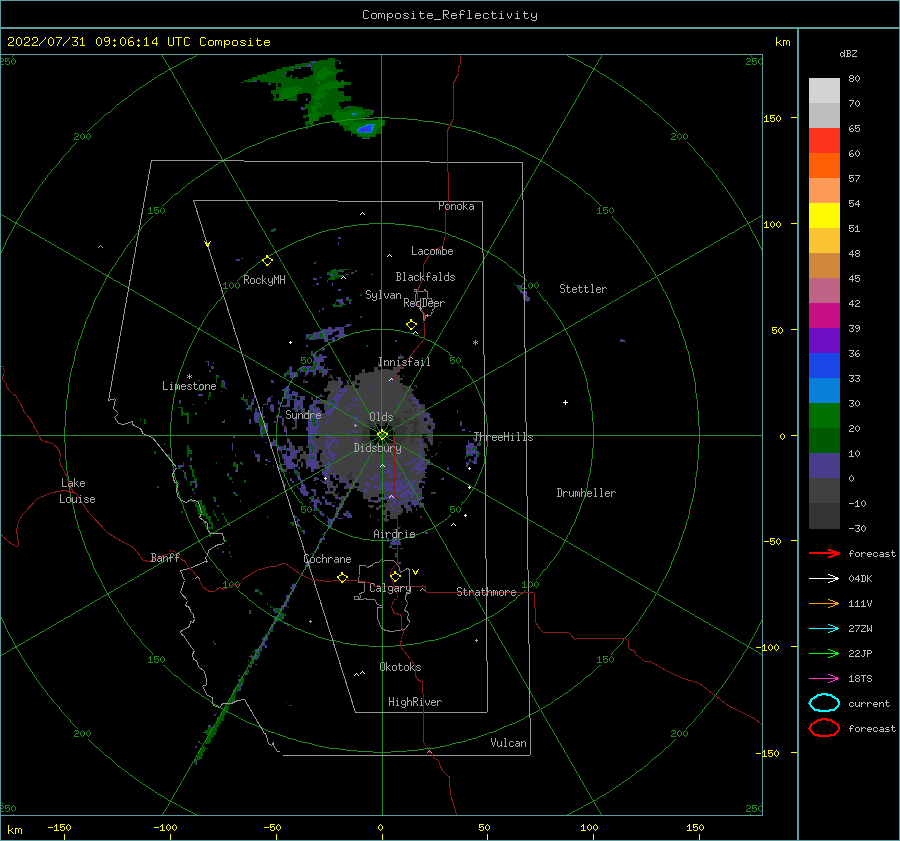
Task: Click the yellow diamond marker in Calgary
Action: tap(395, 576)
